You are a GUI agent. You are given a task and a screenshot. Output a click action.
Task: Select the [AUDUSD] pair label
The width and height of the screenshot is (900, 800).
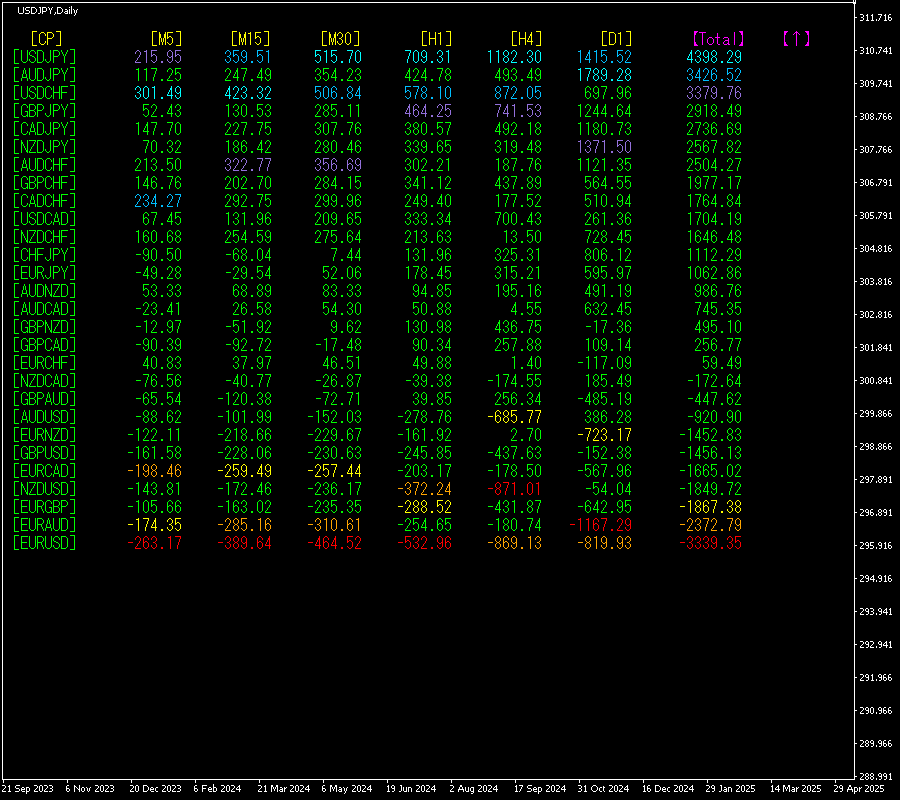(44, 417)
